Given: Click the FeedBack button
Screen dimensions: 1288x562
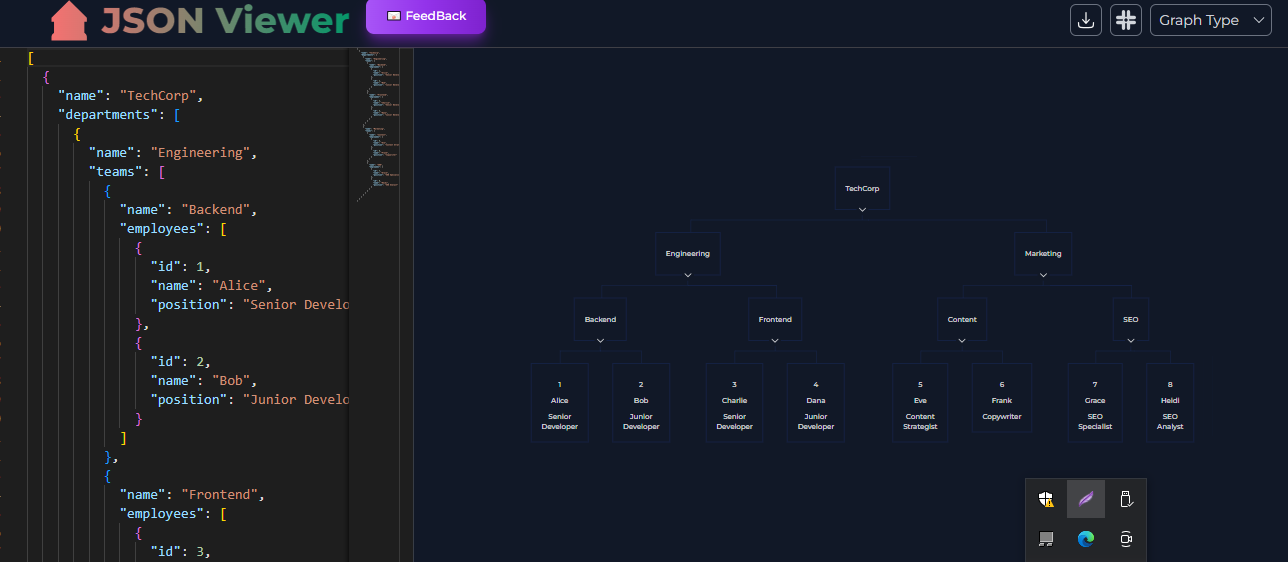Looking at the screenshot, I should [x=426, y=16].
